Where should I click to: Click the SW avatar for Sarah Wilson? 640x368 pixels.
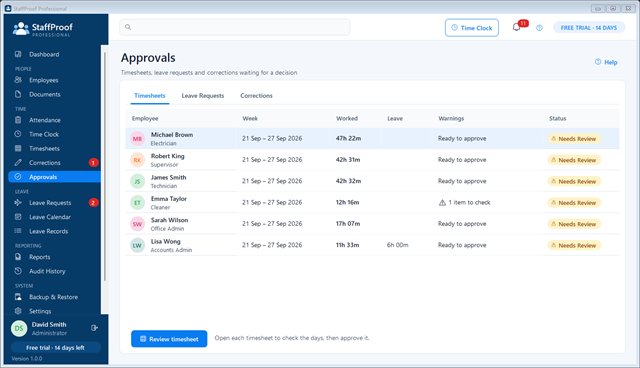[x=138, y=224]
